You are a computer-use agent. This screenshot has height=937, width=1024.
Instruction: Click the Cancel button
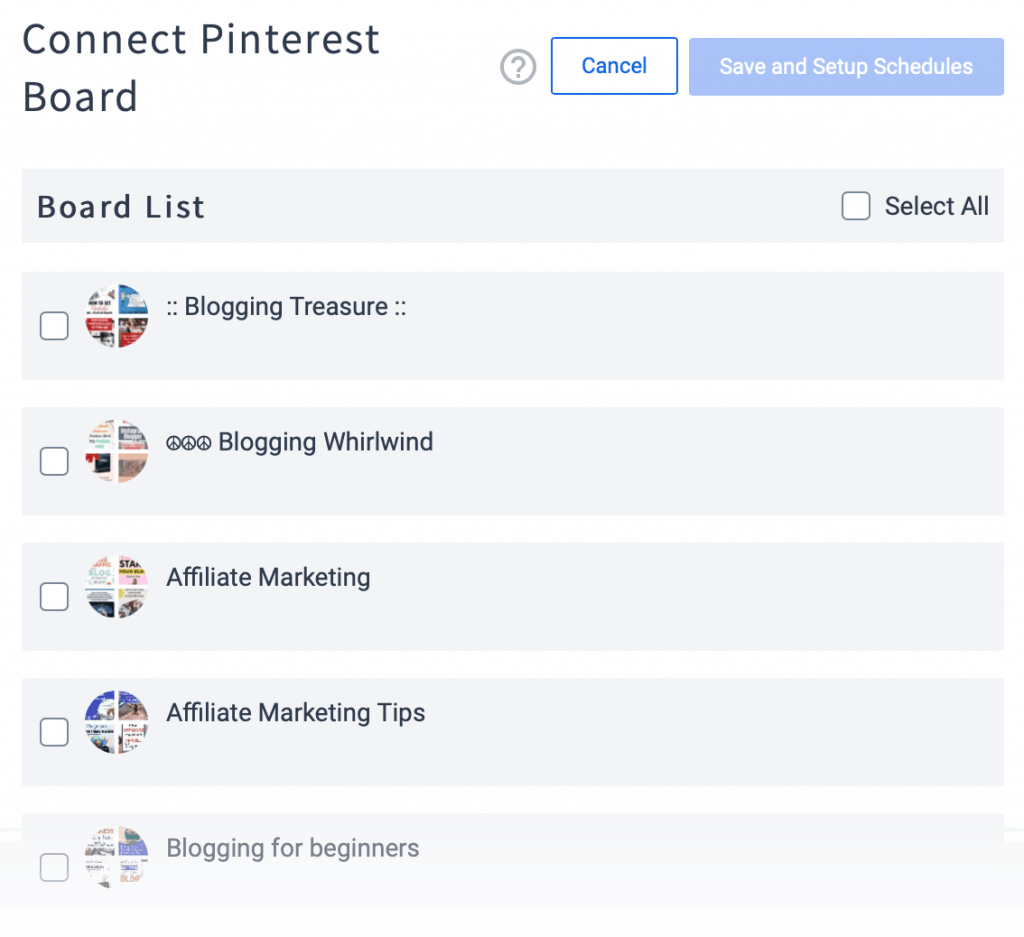(614, 66)
